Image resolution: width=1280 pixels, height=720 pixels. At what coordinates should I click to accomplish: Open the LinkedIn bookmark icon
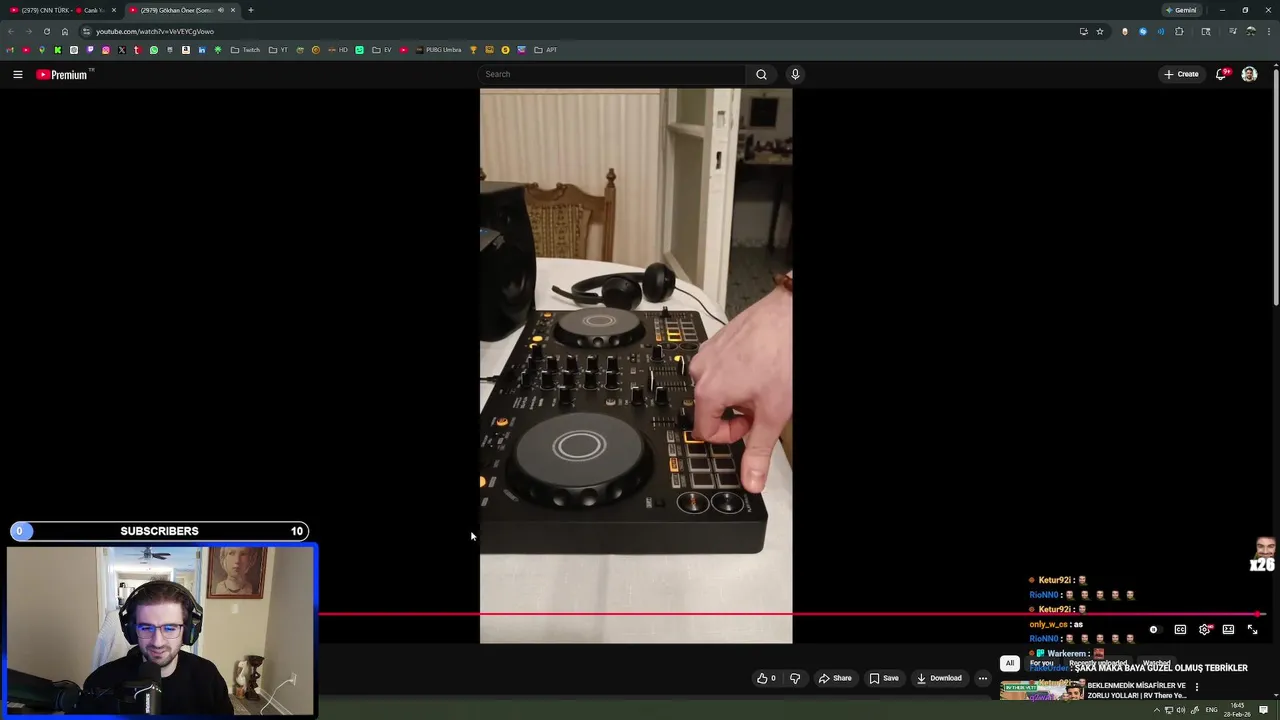point(202,50)
